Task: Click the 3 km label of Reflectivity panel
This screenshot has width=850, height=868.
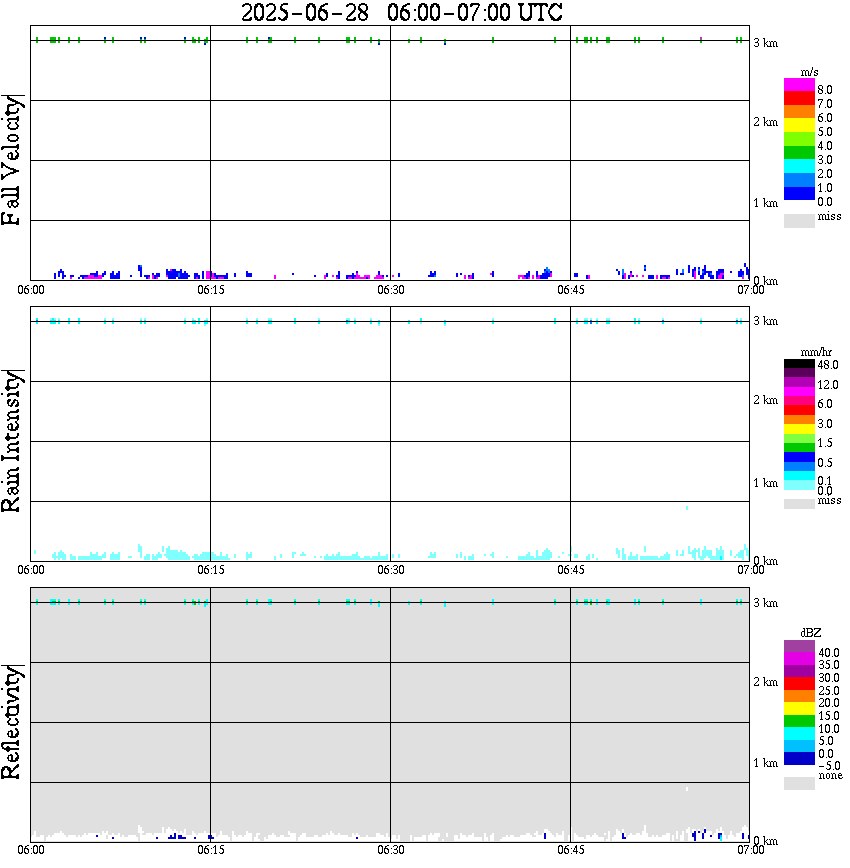Action: [765, 603]
